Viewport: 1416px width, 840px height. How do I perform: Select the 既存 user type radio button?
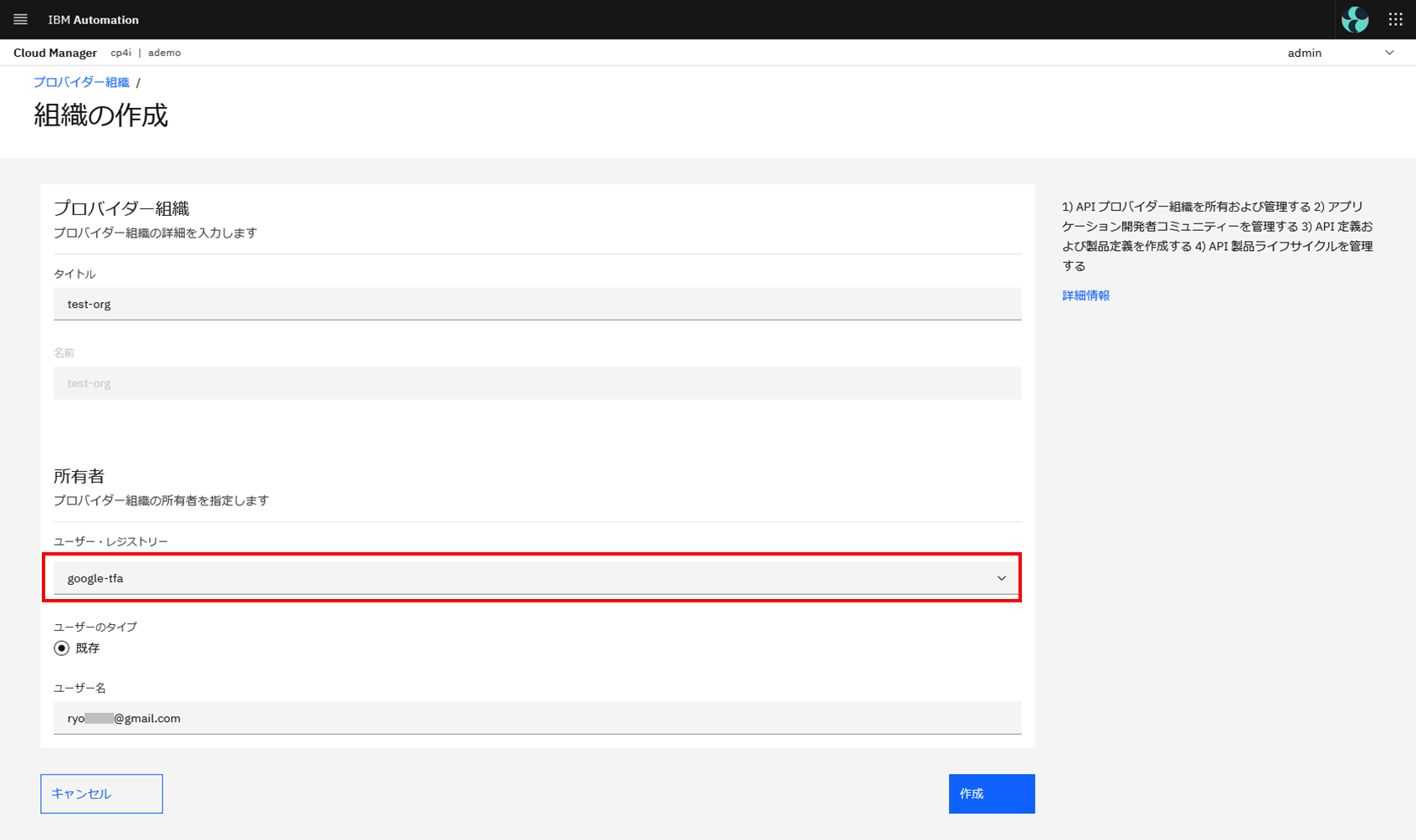point(62,648)
